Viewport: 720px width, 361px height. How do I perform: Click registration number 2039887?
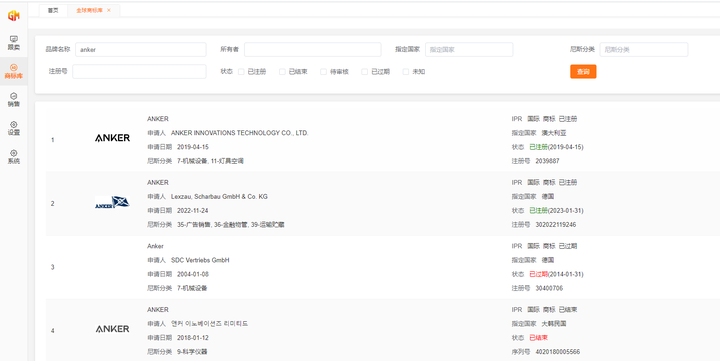(547, 161)
